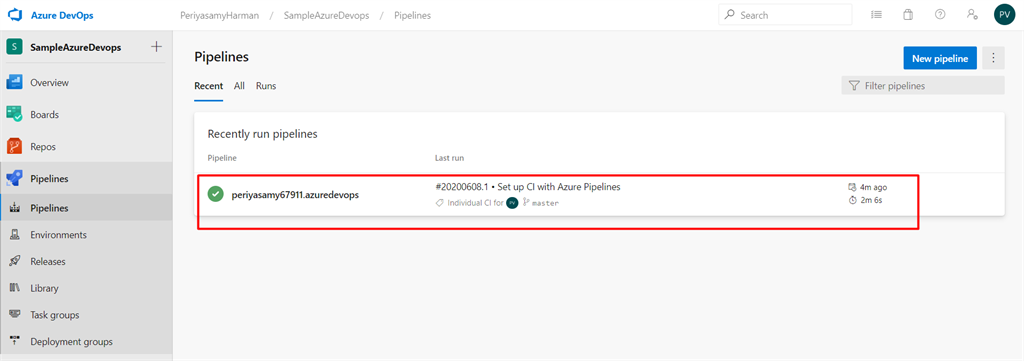Screen dimensions: 1024x361
Task: Click the plus icon beside SampleAzureDevops
Action: click(x=156, y=47)
